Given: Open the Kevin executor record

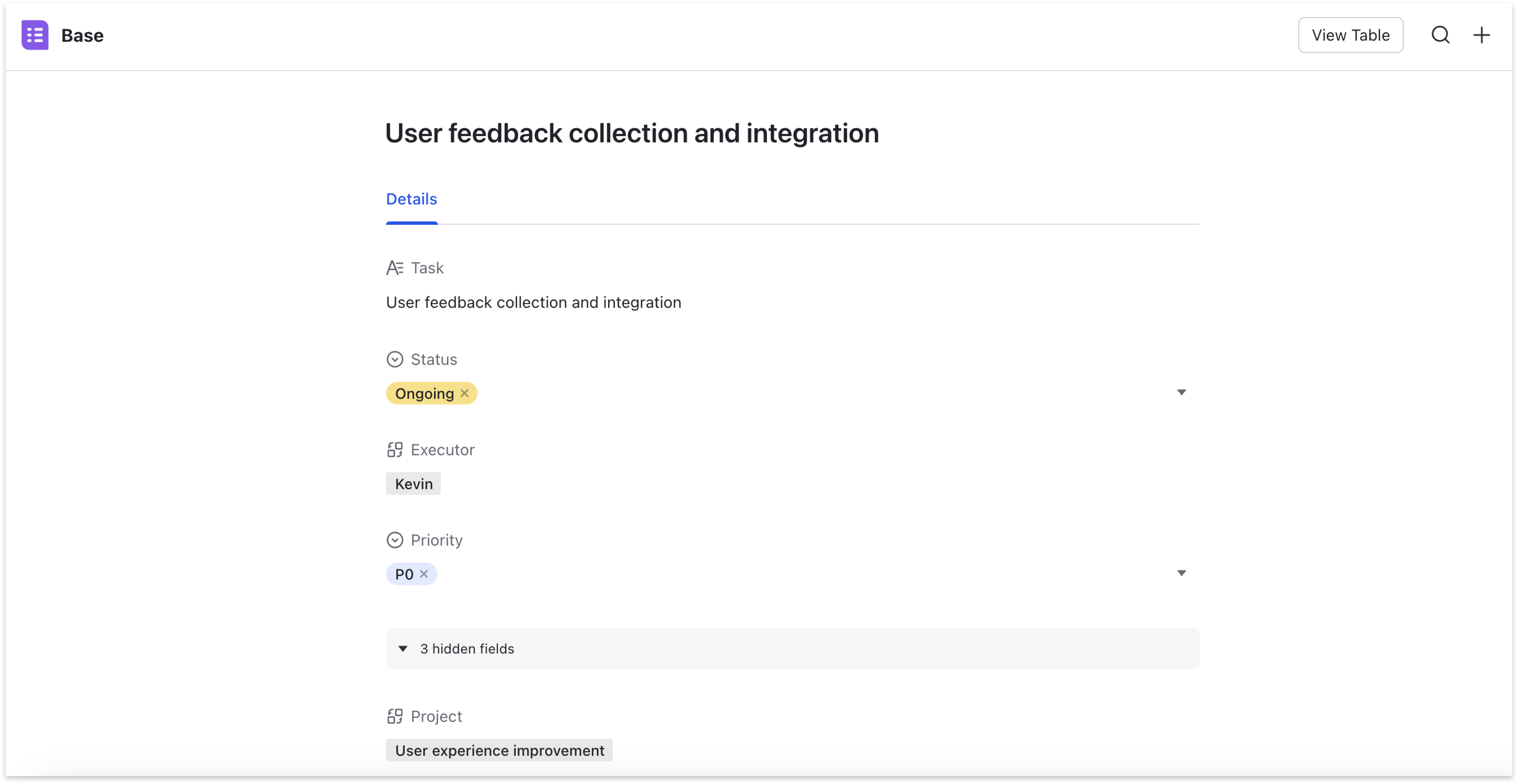Looking at the screenshot, I should tap(413, 484).
